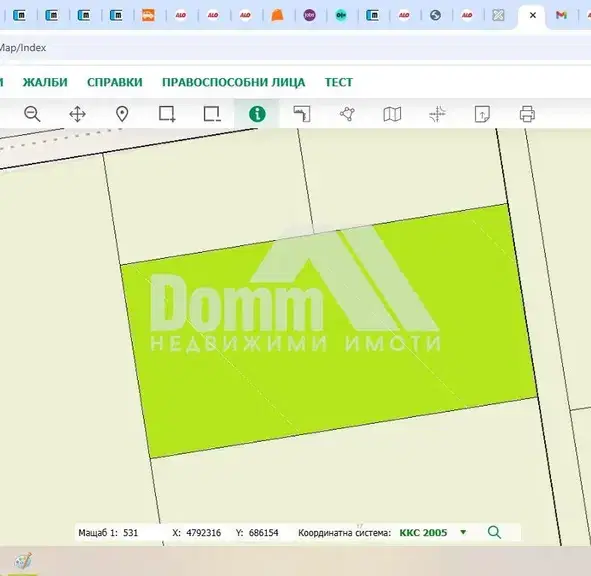Choose the location pin marker tool
This screenshot has width=591, height=576.
click(x=122, y=114)
